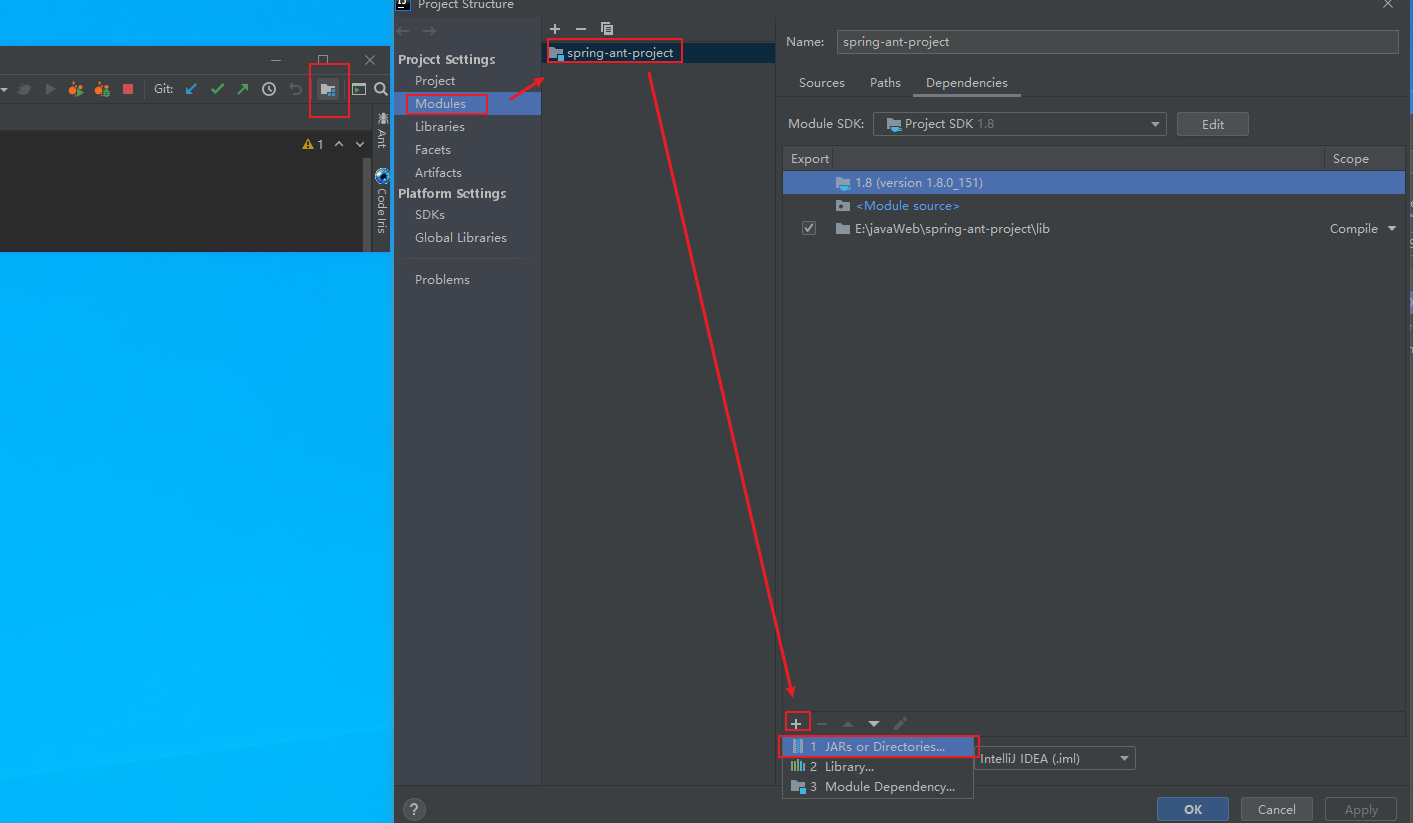Click the Git rollback arrow icon
This screenshot has height=823, width=1413.
(x=295, y=89)
